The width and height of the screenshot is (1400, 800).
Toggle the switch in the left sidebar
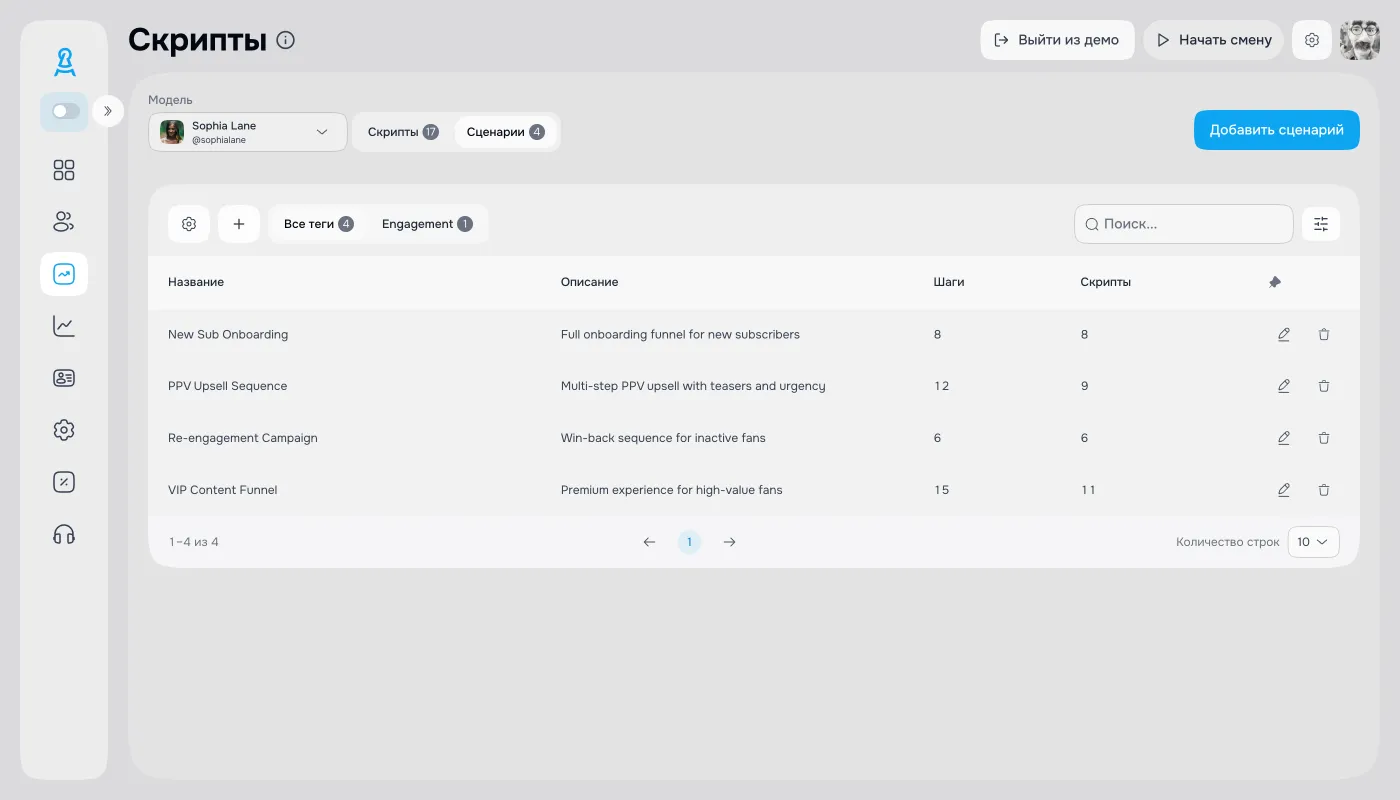point(65,111)
